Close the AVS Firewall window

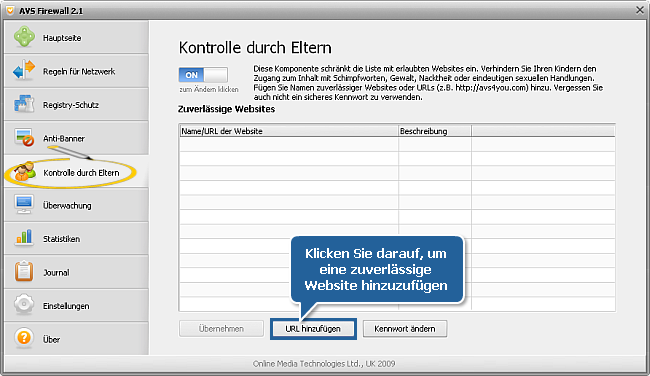click(x=640, y=10)
